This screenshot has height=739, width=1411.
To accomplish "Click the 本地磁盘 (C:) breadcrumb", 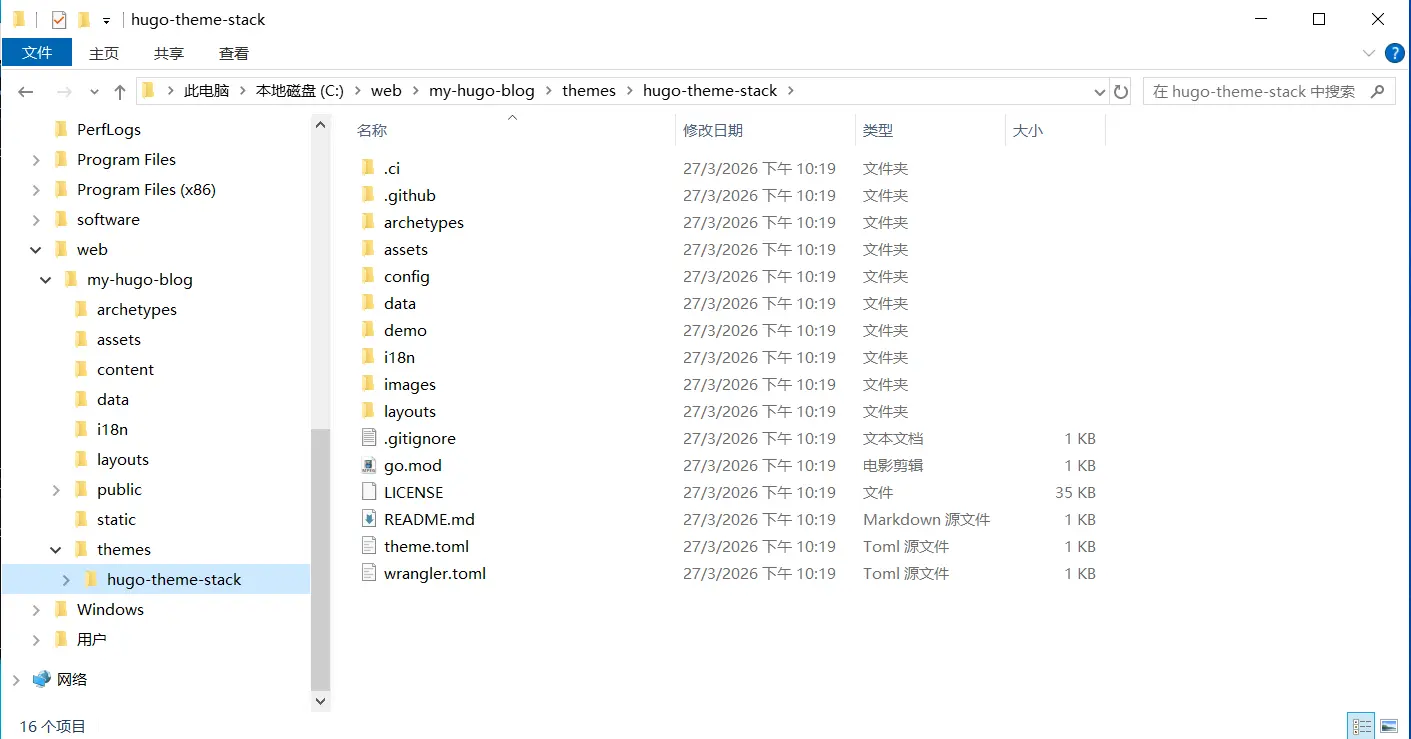I will (x=300, y=91).
